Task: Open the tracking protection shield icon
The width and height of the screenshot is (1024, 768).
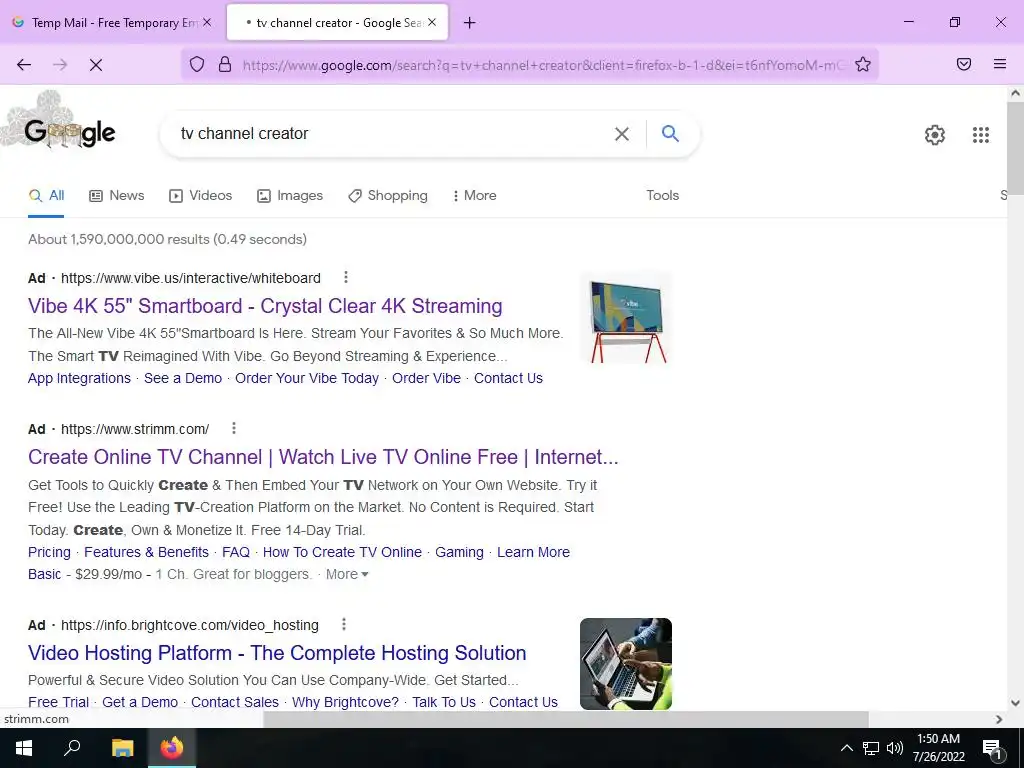Action: 197,64
